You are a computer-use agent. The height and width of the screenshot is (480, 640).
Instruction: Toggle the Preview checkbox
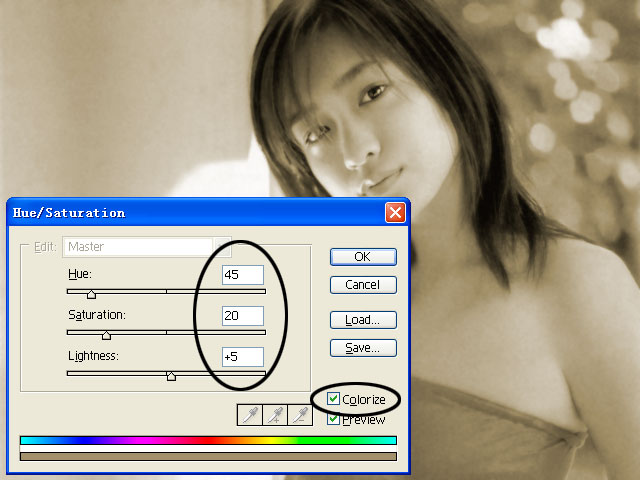pyautogui.click(x=333, y=419)
